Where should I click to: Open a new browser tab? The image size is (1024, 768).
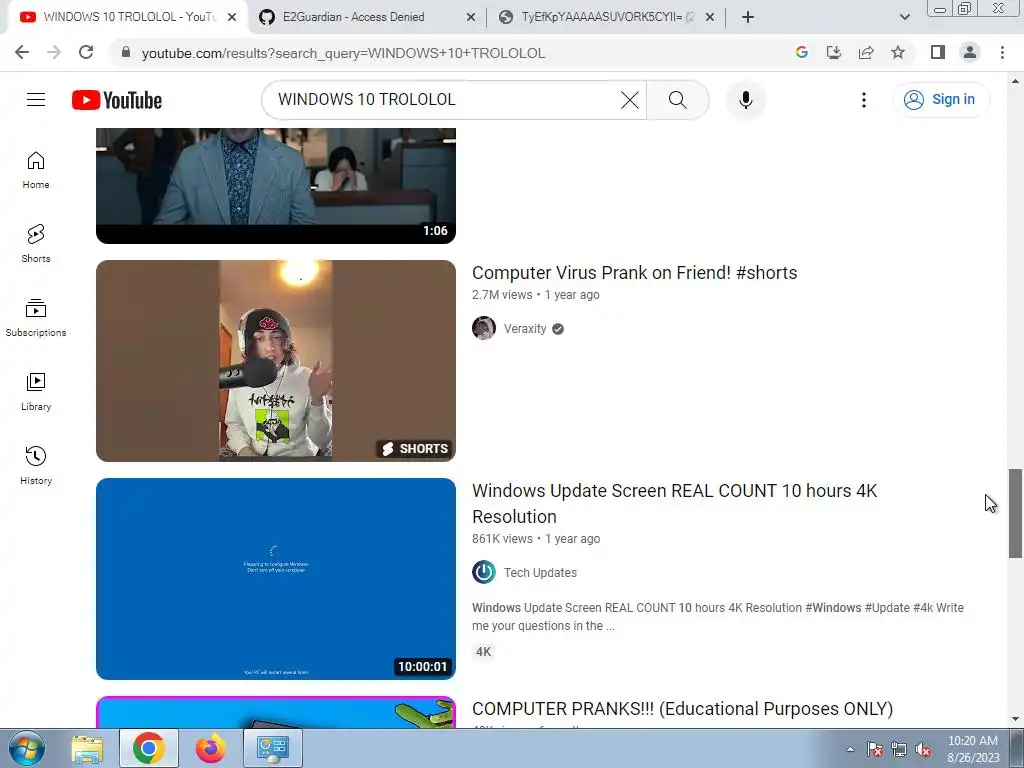click(748, 17)
